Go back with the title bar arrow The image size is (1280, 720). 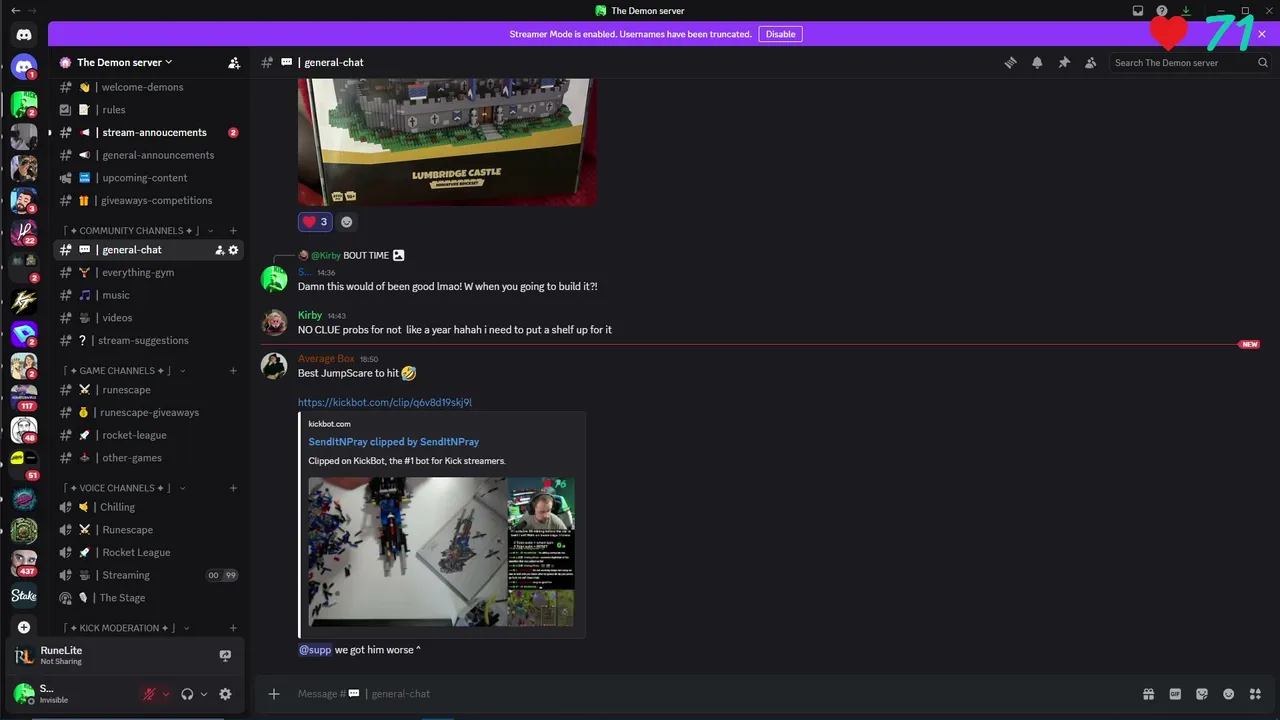15,10
